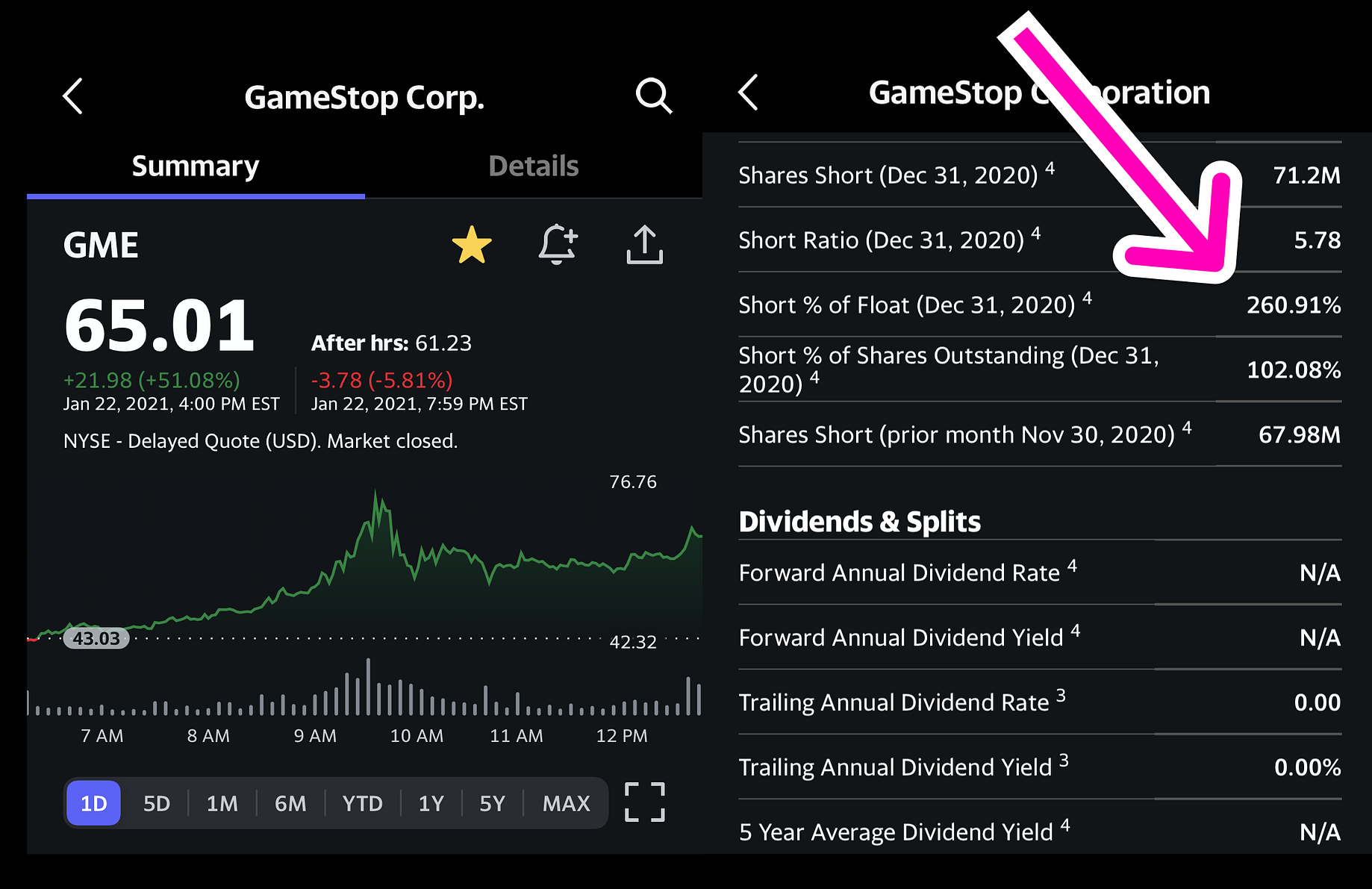Tap the 43.03 previous close marker

(x=96, y=638)
